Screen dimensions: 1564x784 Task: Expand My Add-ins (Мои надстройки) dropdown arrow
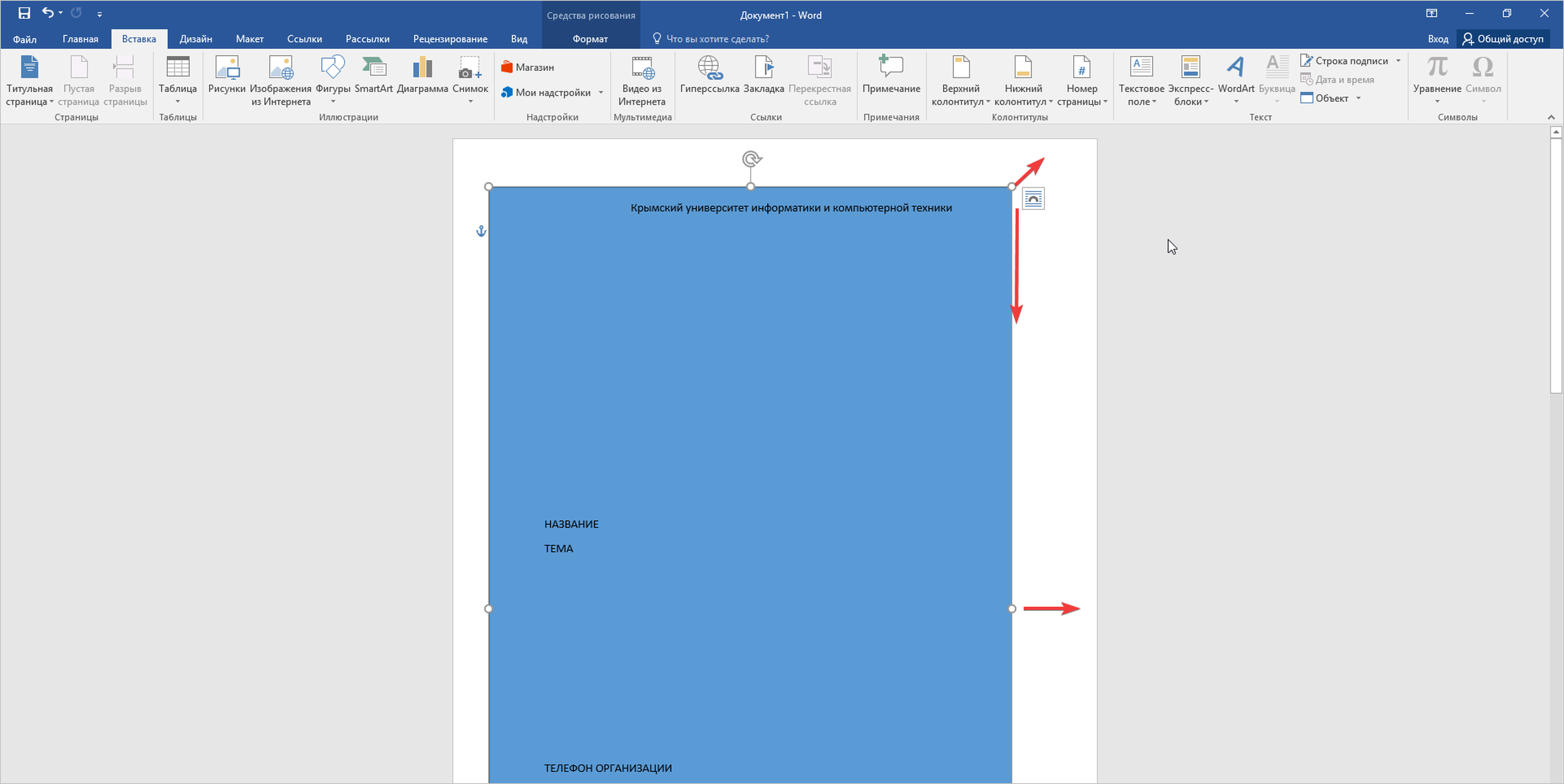pyautogui.click(x=601, y=93)
